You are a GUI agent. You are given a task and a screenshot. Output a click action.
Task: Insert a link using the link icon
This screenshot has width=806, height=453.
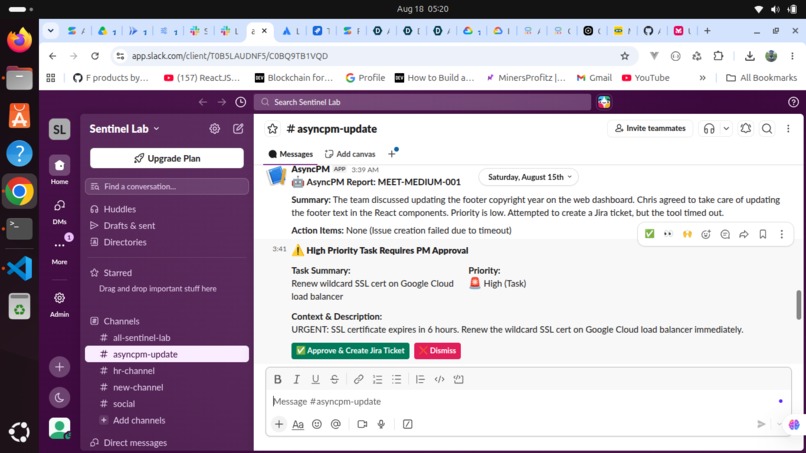pyautogui.click(x=358, y=379)
